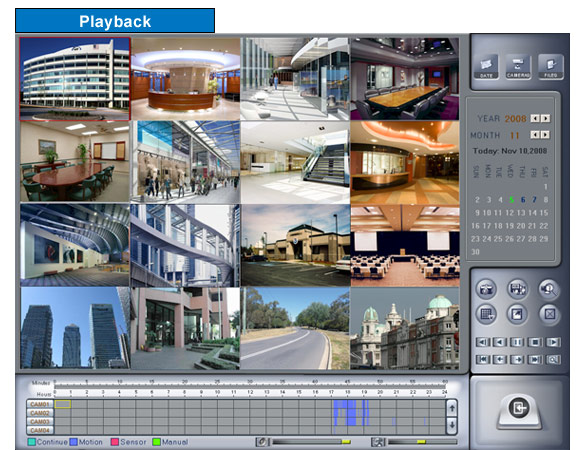
Task: Pause the playback
Action: click(517, 342)
